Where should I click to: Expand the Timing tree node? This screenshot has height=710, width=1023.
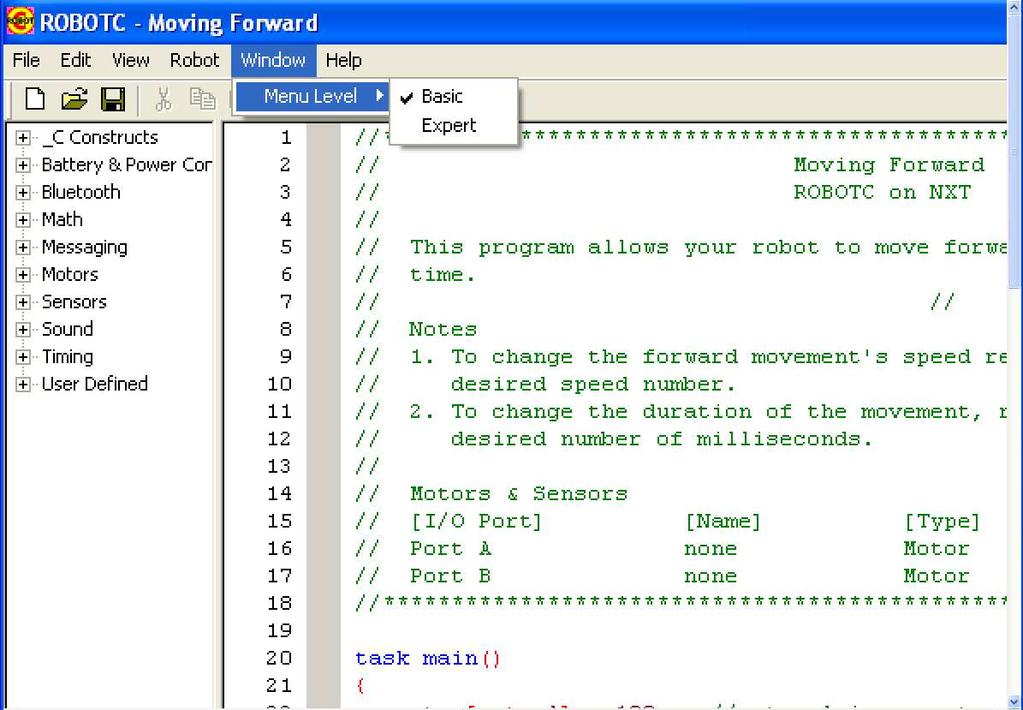tap(23, 357)
